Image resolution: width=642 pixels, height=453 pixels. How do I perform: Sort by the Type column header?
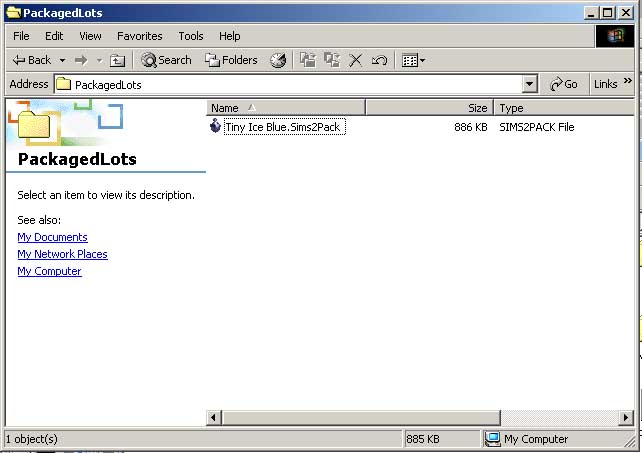(x=564, y=108)
